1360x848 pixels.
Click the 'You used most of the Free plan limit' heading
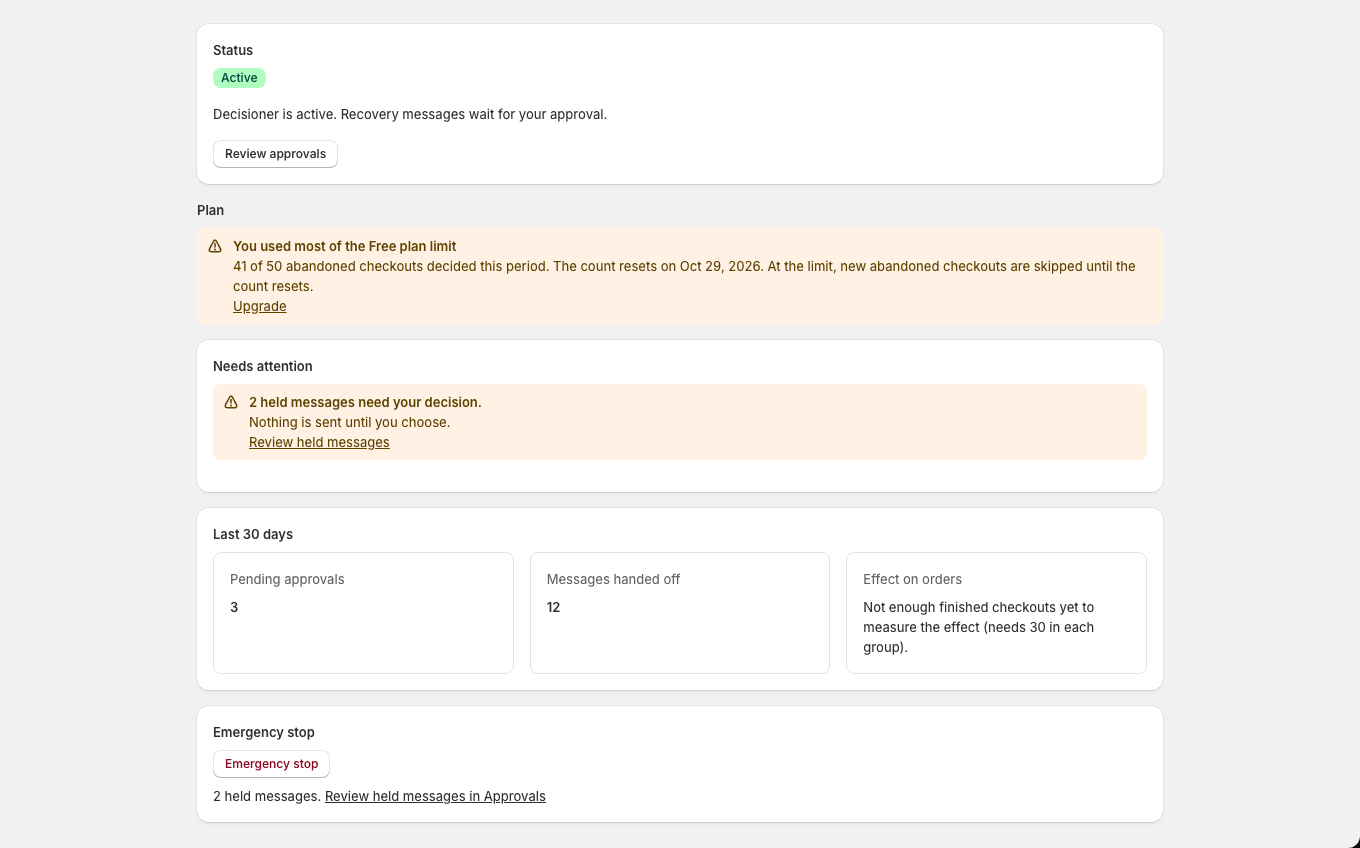coord(345,246)
